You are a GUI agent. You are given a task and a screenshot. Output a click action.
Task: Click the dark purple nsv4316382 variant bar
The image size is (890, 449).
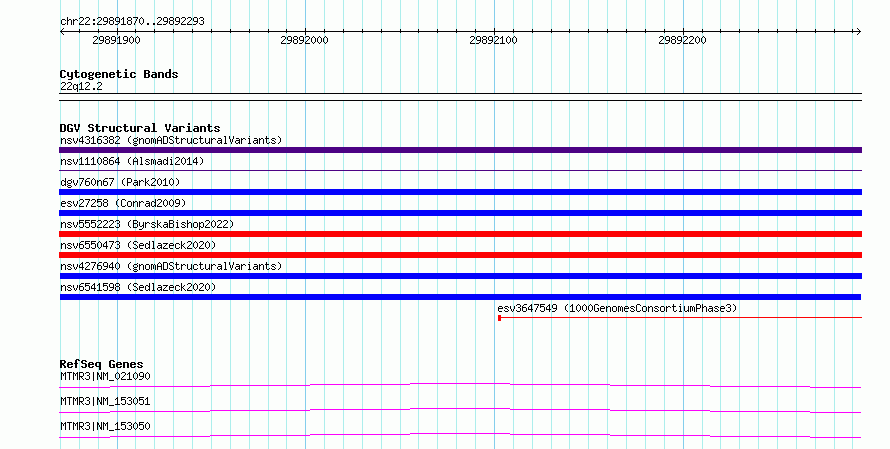[x=460, y=150]
